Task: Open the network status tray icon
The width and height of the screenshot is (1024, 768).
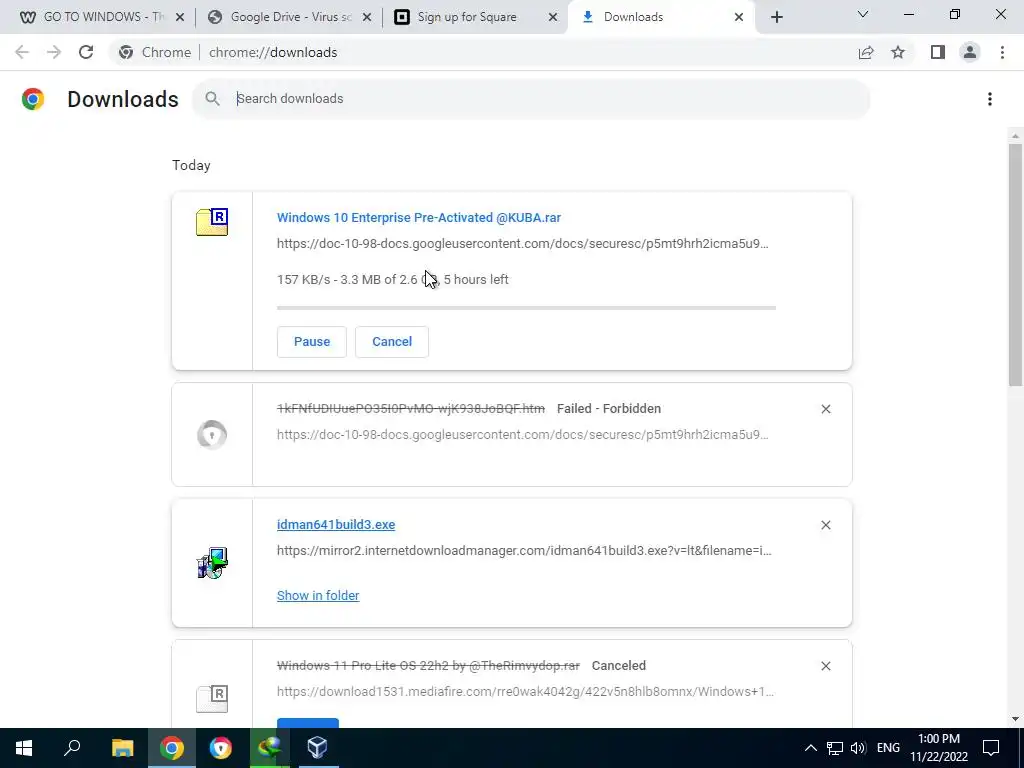Action: pyautogui.click(x=835, y=748)
